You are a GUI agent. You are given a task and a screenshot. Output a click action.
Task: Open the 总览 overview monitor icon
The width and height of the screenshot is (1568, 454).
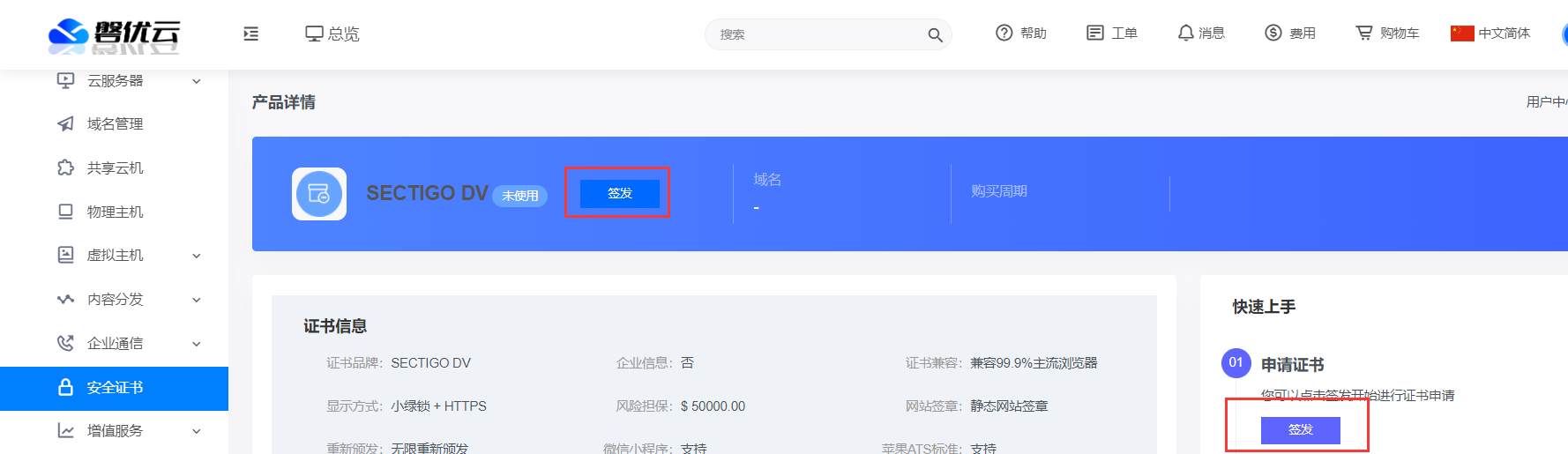[314, 33]
